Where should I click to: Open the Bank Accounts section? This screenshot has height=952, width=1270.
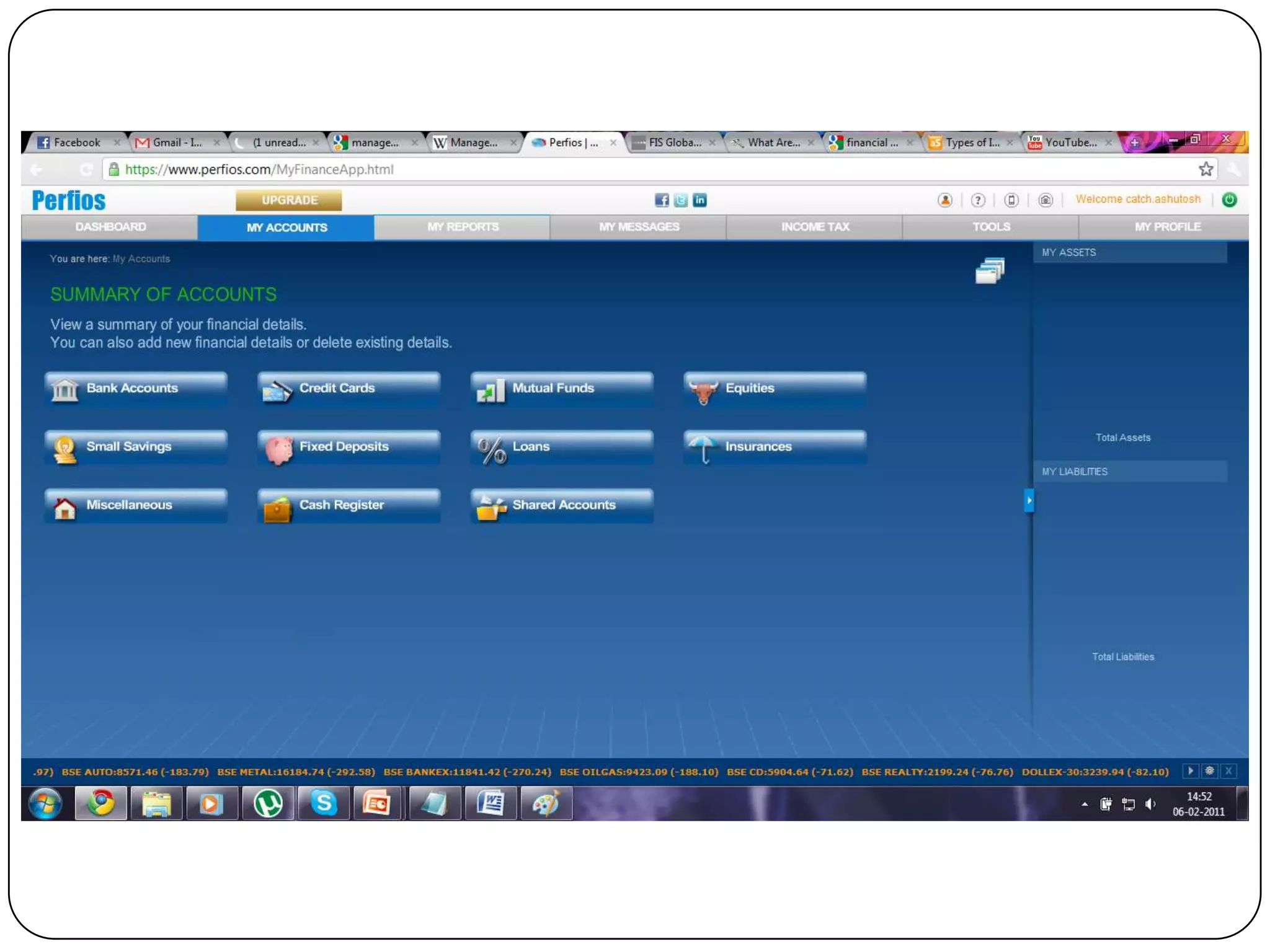136,389
